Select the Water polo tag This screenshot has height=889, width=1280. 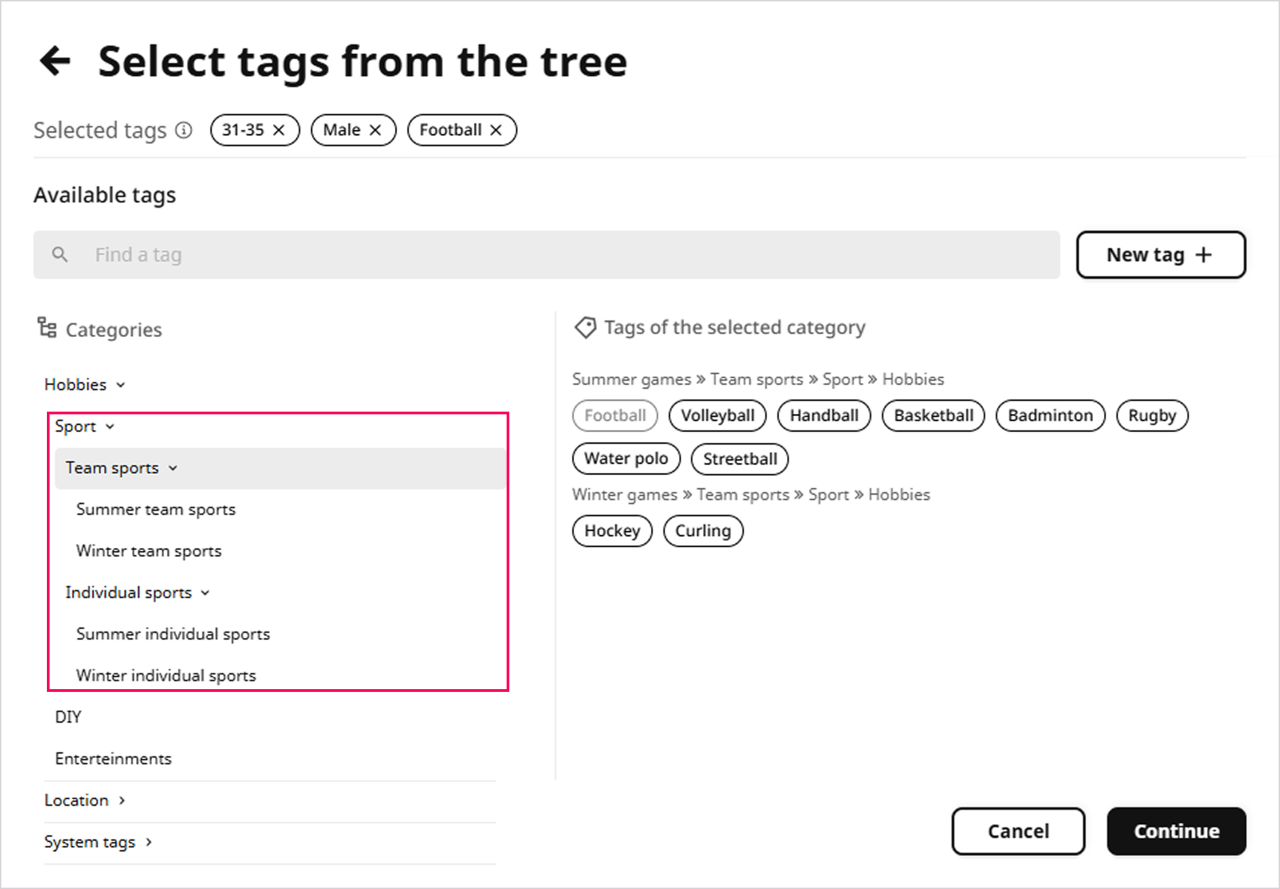tap(626, 459)
